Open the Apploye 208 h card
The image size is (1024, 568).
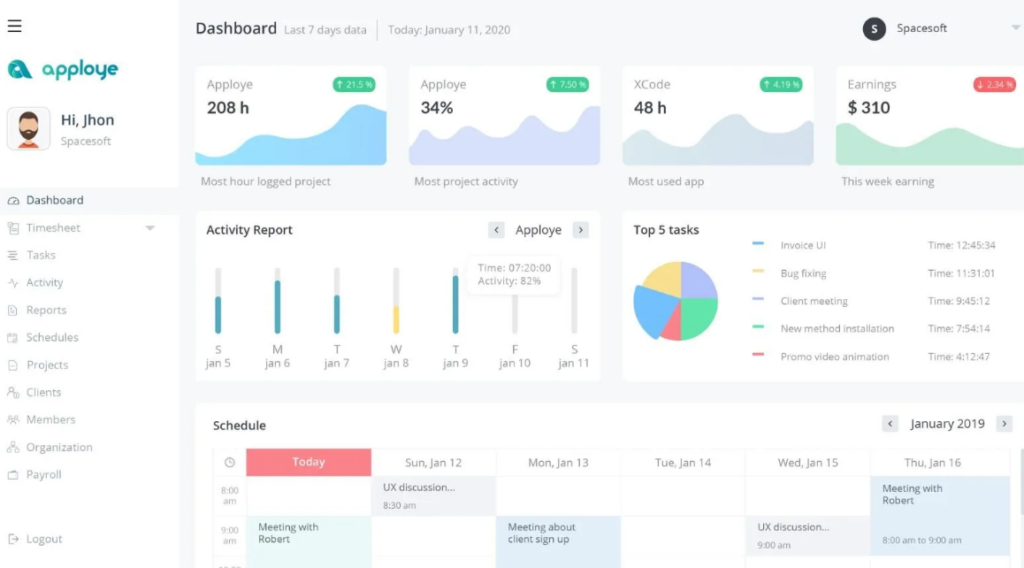click(x=291, y=116)
